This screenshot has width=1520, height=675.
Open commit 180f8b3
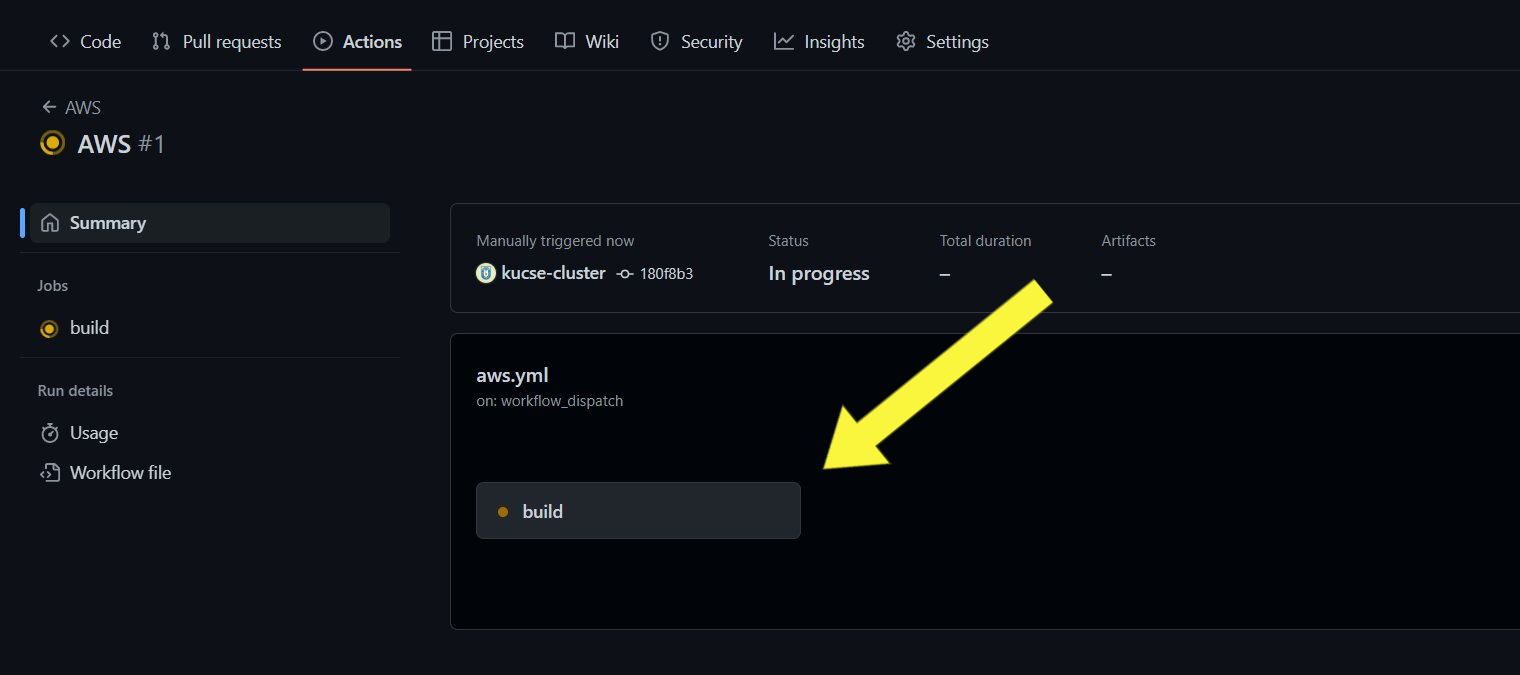665,273
